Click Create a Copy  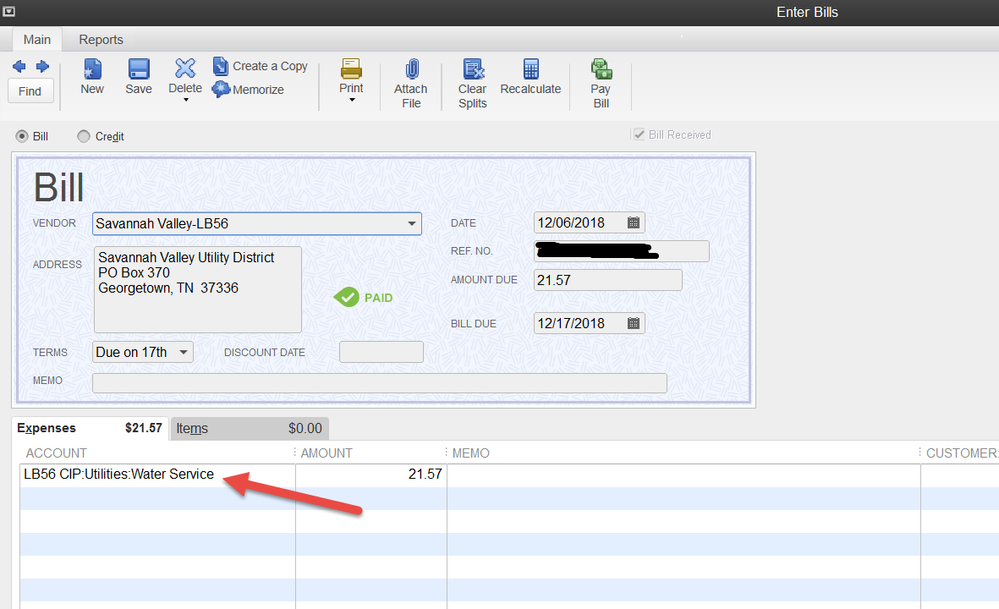coord(260,66)
